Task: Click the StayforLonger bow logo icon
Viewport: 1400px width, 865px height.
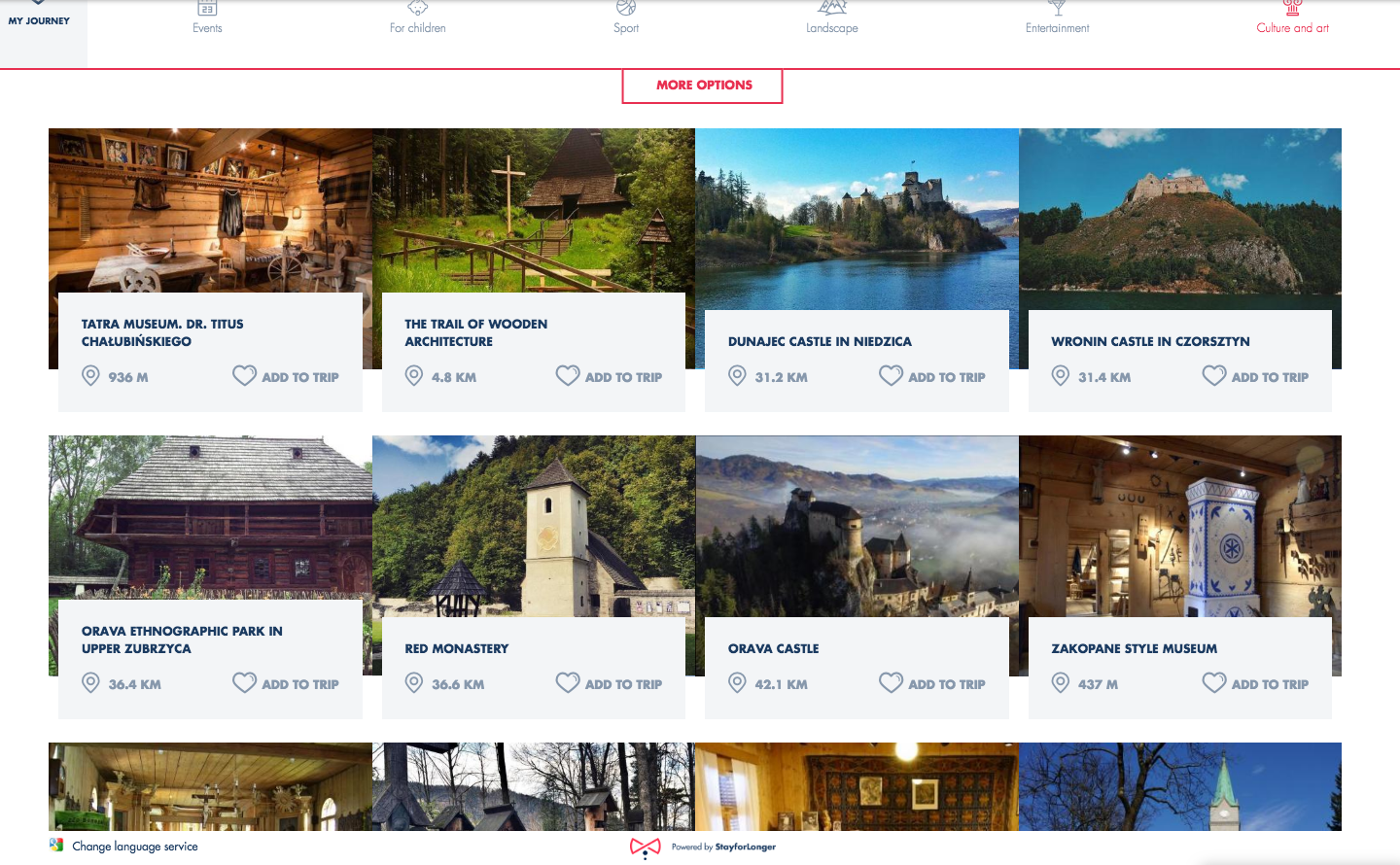Action: coord(645,847)
